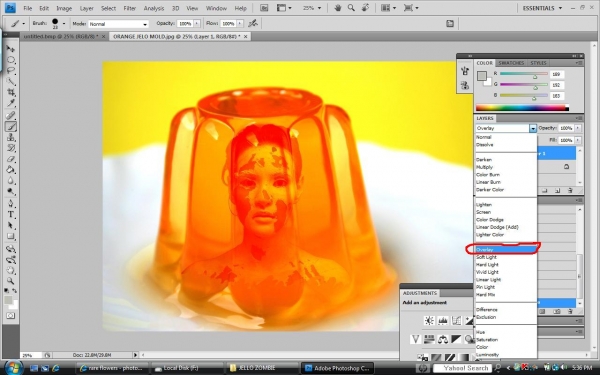Select the Path Selection tool
Screen dimensions: 600x375
pos(11,225)
